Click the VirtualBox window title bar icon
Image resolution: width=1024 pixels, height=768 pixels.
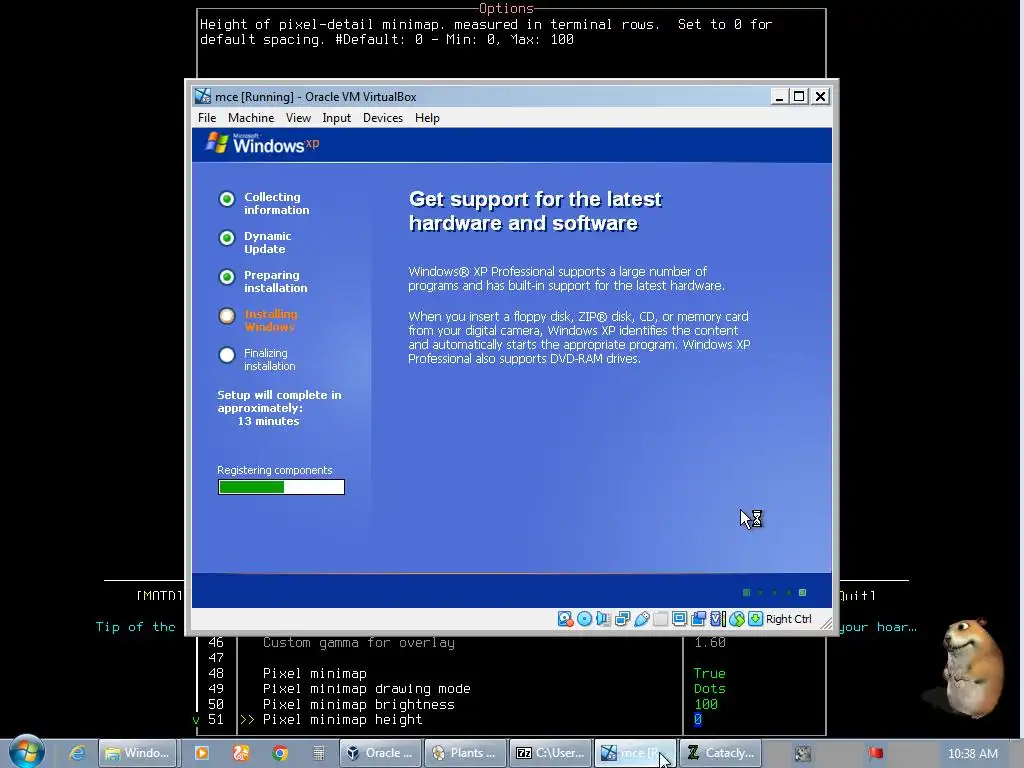coord(203,97)
